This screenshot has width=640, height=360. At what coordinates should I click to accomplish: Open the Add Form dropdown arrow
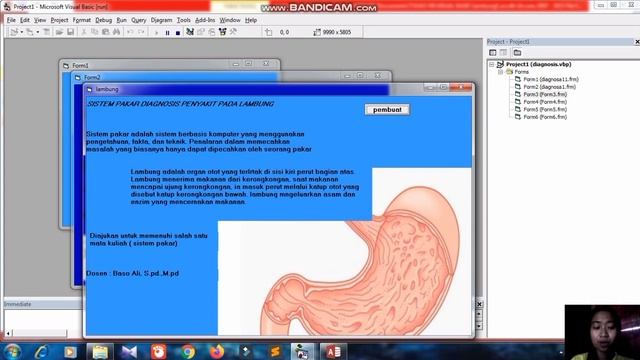(38, 32)
